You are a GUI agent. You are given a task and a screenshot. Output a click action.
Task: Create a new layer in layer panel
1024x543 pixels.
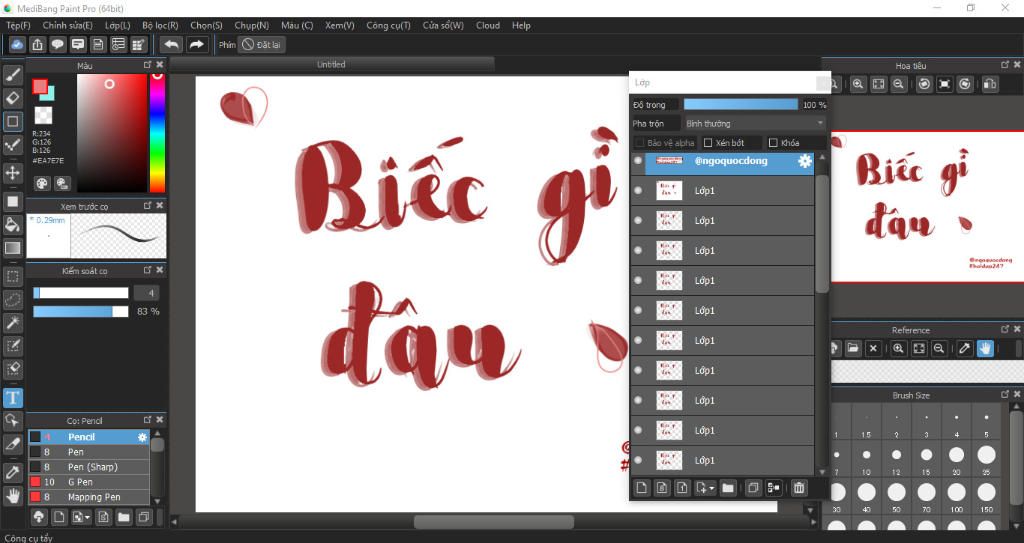pyautogui.click(x=642, y=488)
